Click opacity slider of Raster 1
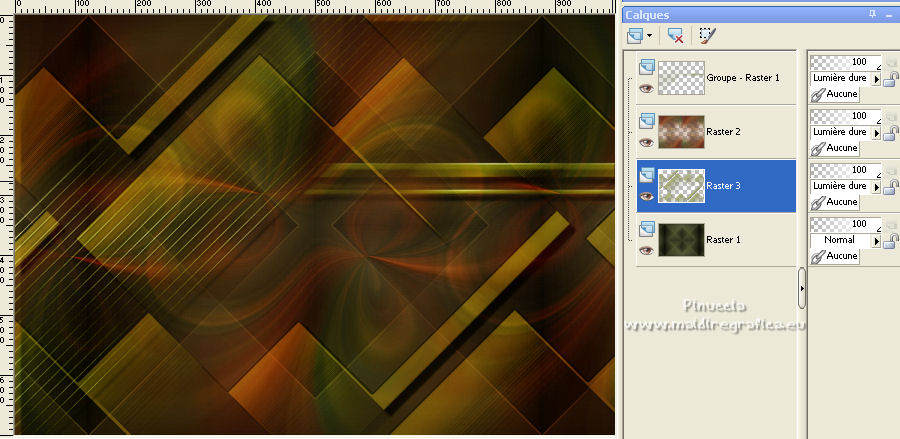The image size is (900, 439). [846, 224]
